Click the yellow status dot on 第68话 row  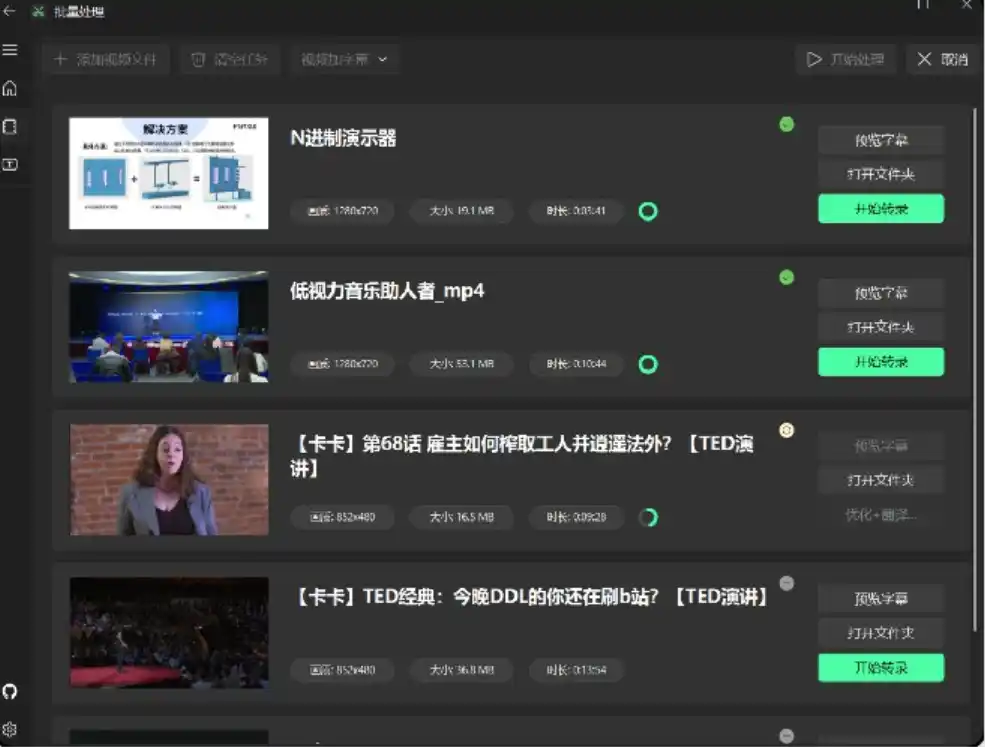[x=786, y=430]
